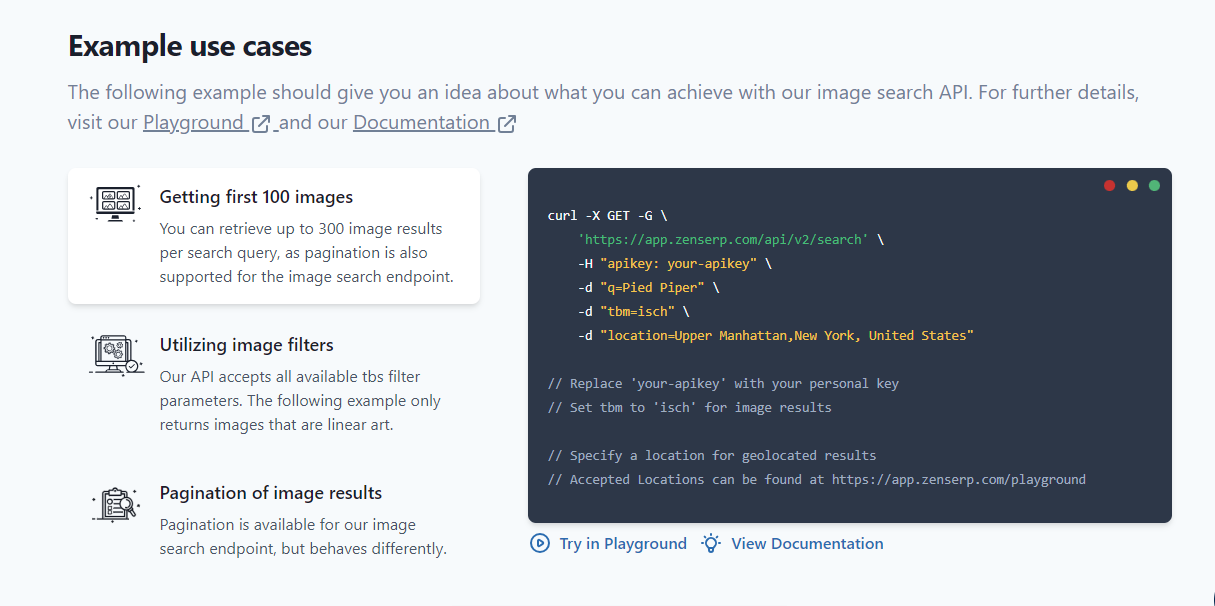1215x606 pixels.
Task: Click the description 'Pagination is available'
Action: click(x=303, y=537)
